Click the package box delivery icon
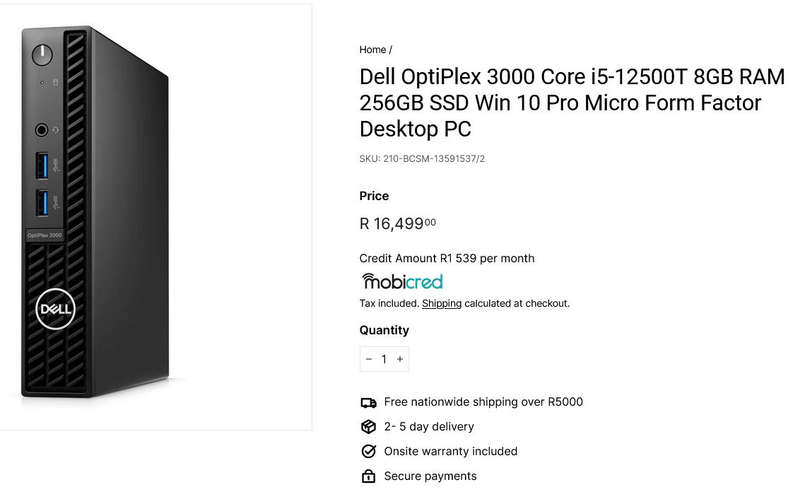The width and height of the screenshot is (800, 492). [368, 427]
